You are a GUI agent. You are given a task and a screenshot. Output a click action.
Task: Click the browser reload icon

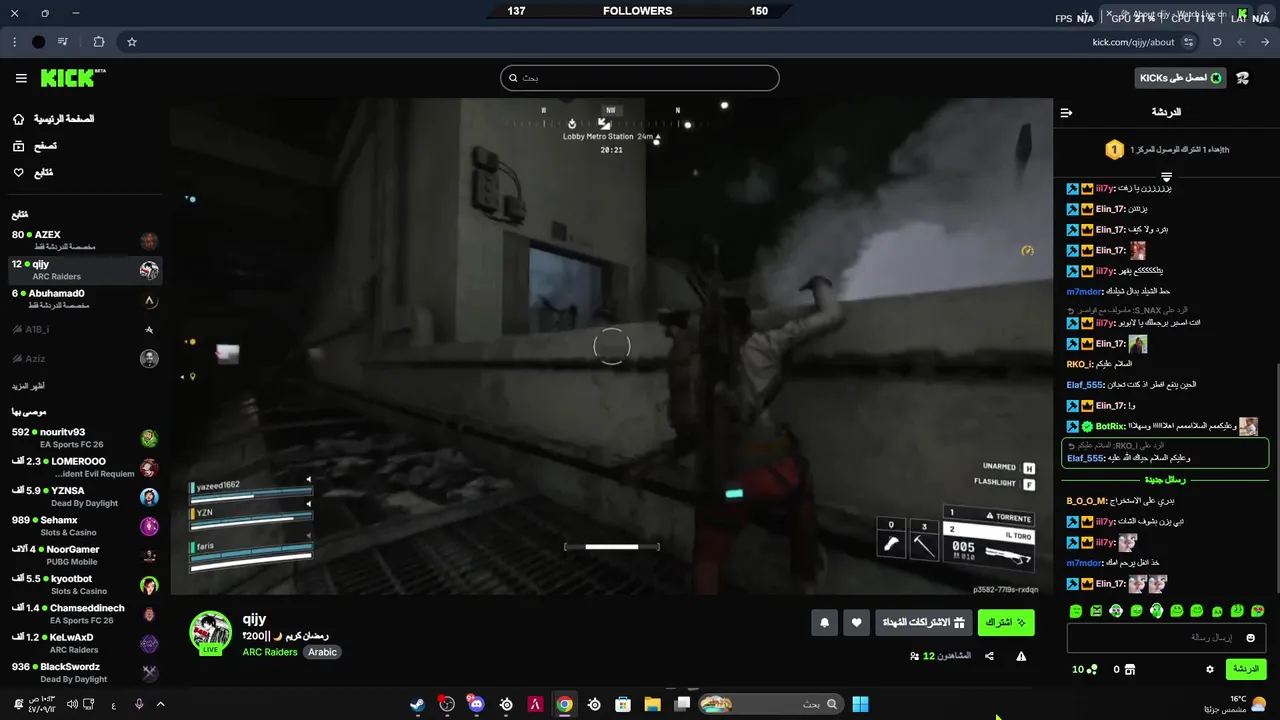pyautogui.click(x=1217, y=42)
